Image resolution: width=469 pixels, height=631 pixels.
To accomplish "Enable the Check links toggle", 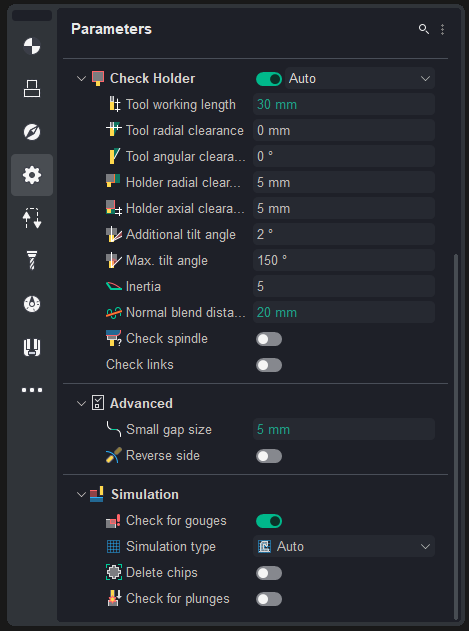I will click(x=269, y=365).
